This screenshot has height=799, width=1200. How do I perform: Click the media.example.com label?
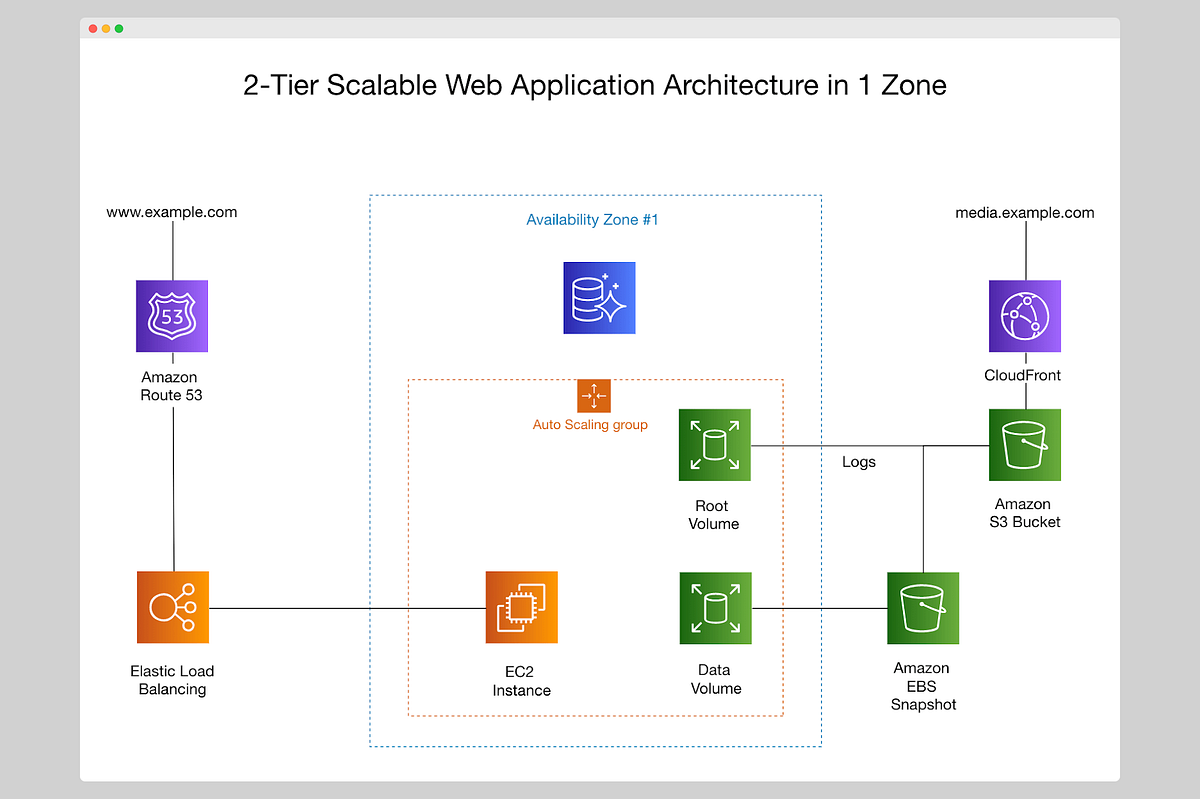coord(1025,212)
